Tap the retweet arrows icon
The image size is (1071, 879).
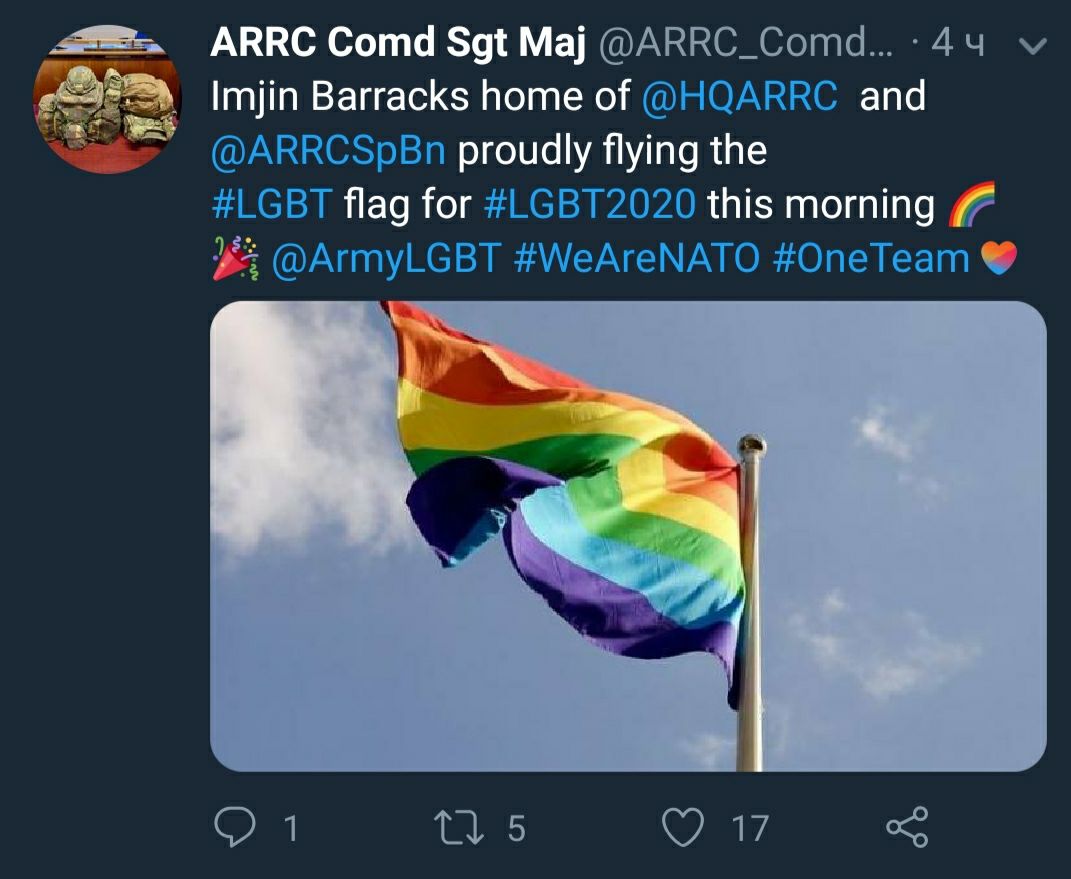point(460,827)
